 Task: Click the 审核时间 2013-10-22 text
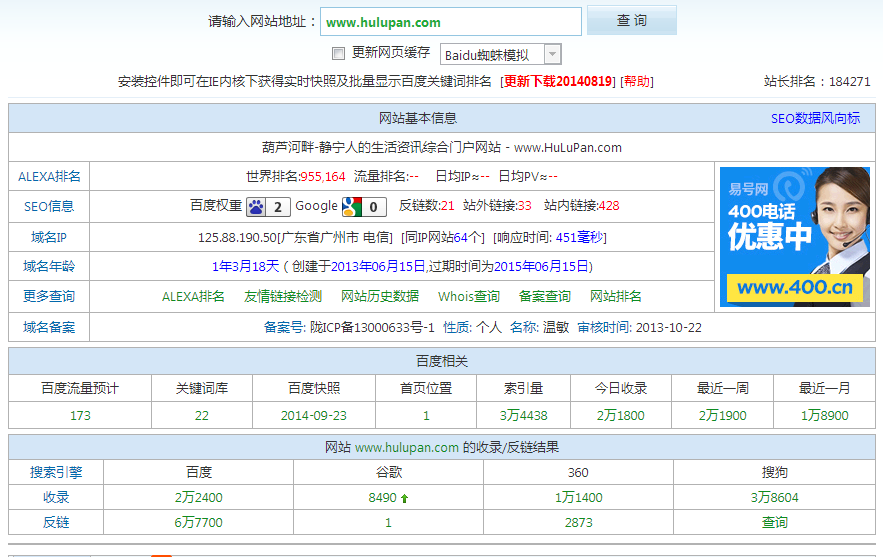[639, 327]
